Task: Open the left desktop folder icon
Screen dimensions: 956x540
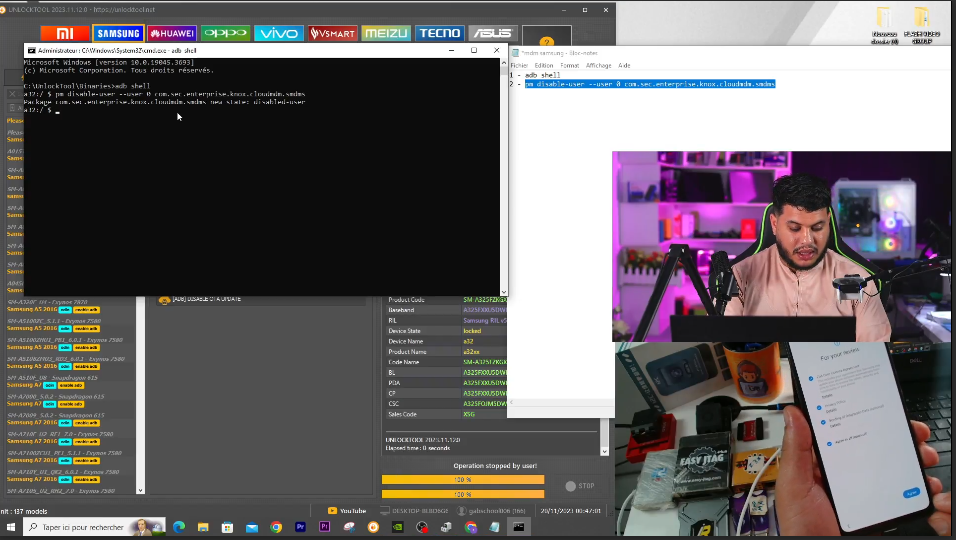Action: (x=885, y=26)
